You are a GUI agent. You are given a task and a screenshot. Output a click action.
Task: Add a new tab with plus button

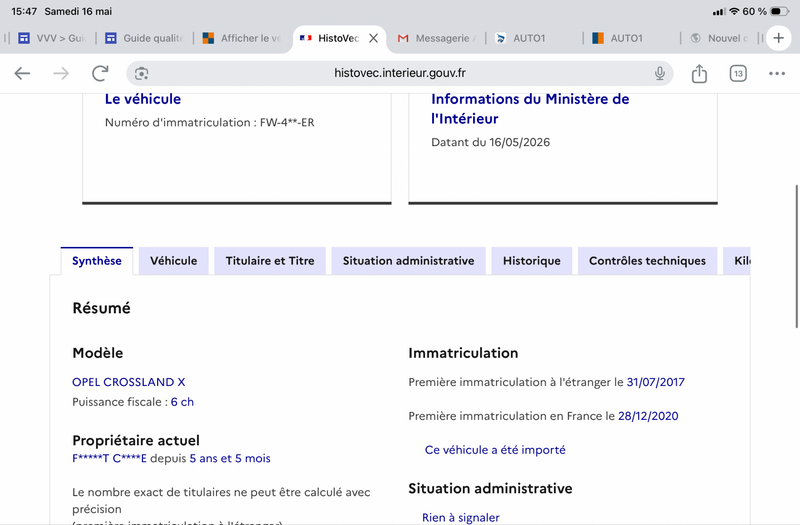(x=779, y=38)
